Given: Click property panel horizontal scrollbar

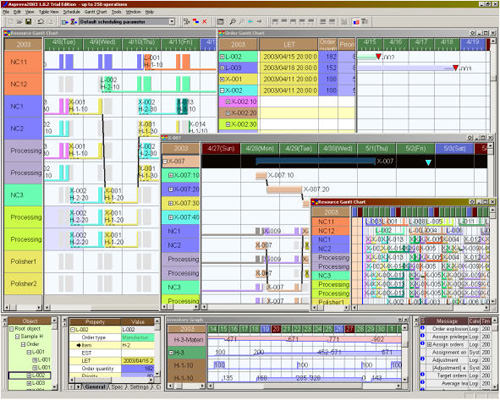Looking at the screenshot, I should 112,379.
